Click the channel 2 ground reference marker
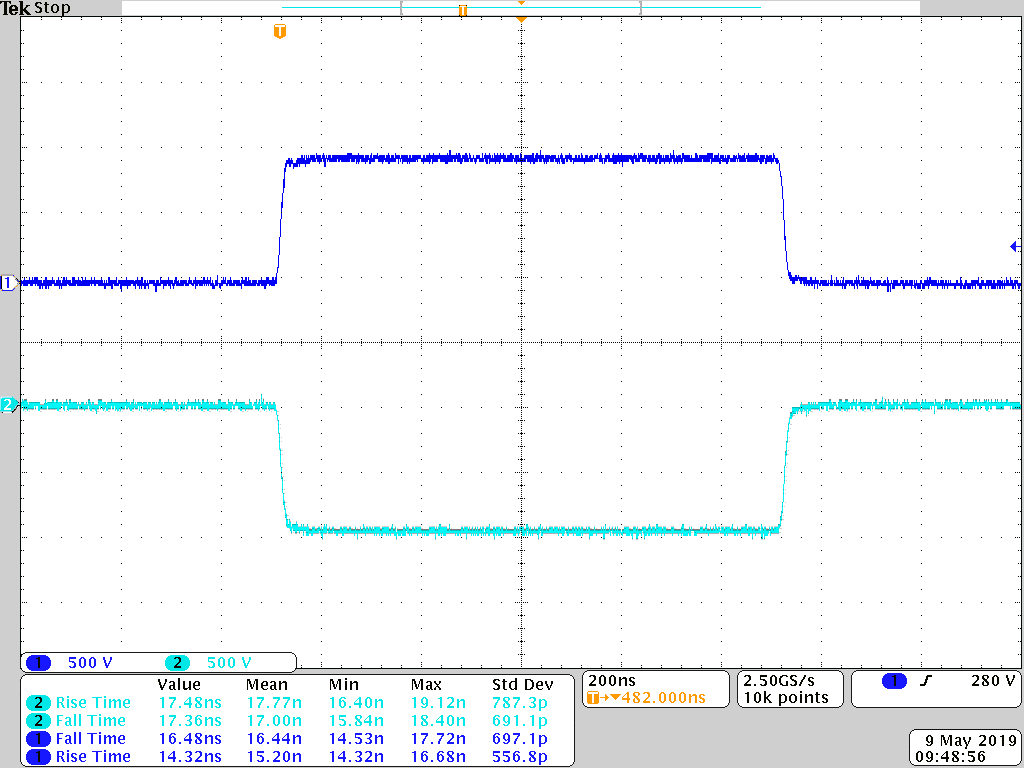 8,405
